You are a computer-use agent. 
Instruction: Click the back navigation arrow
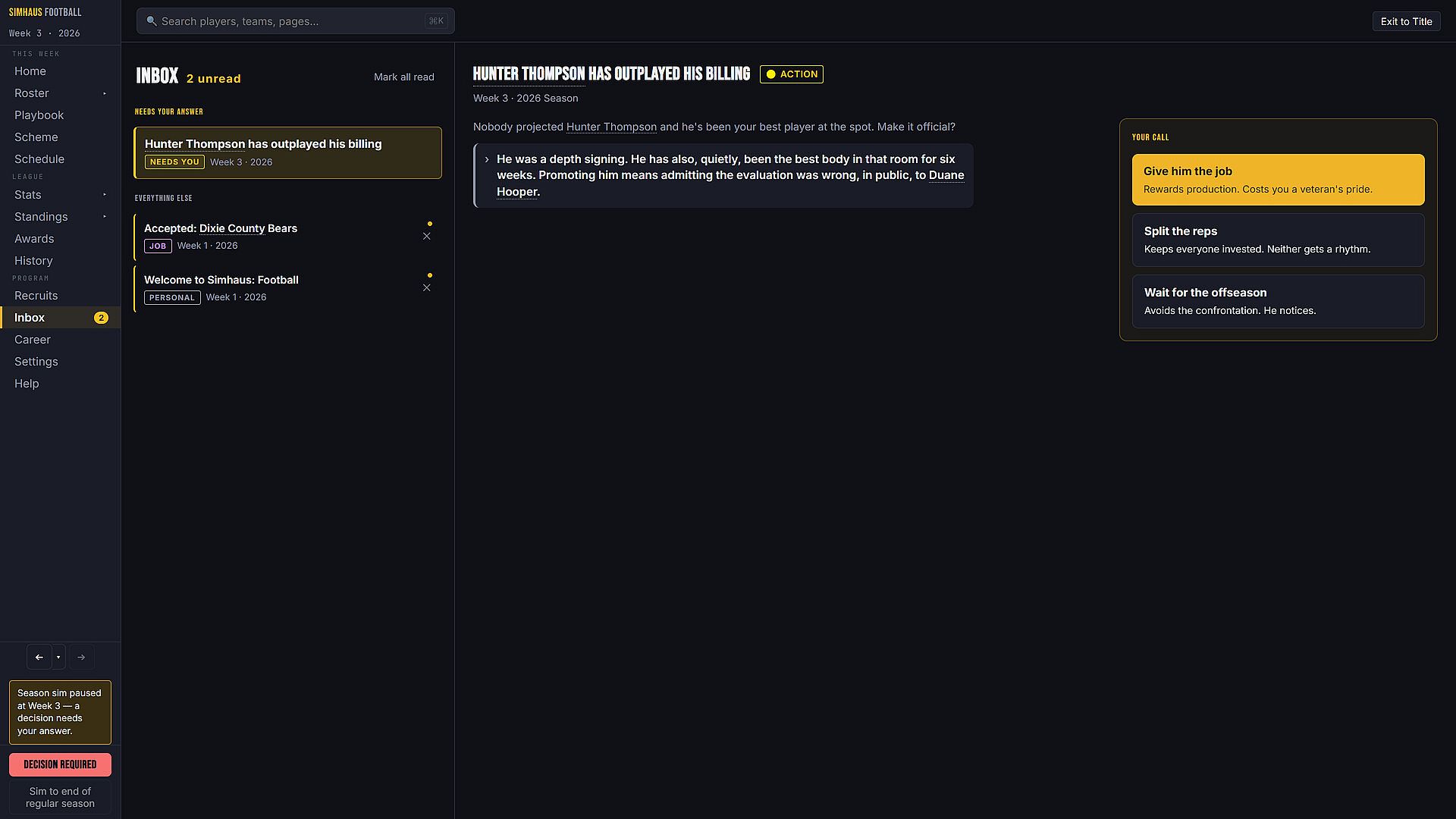(39, 657)
